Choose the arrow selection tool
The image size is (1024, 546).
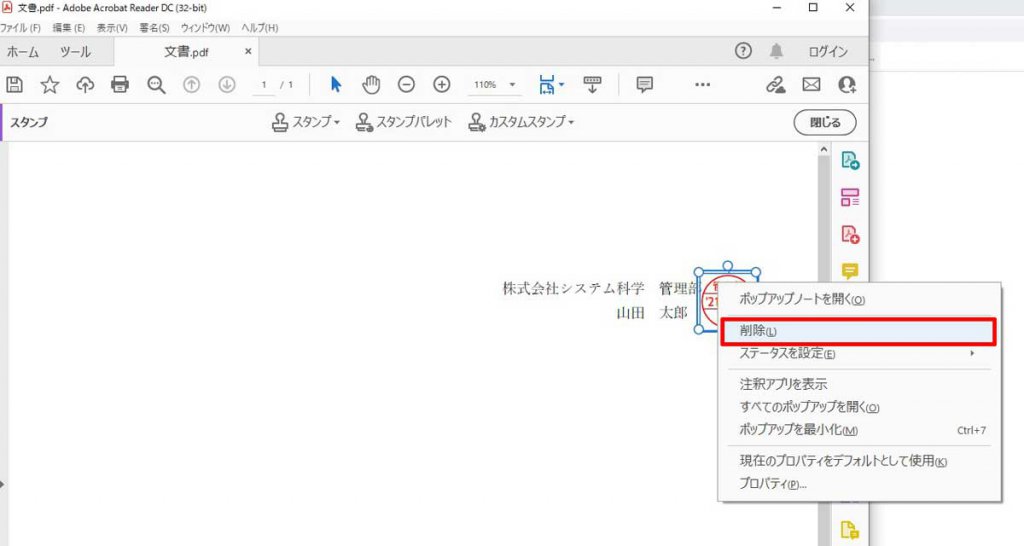(x=336, y=85)
